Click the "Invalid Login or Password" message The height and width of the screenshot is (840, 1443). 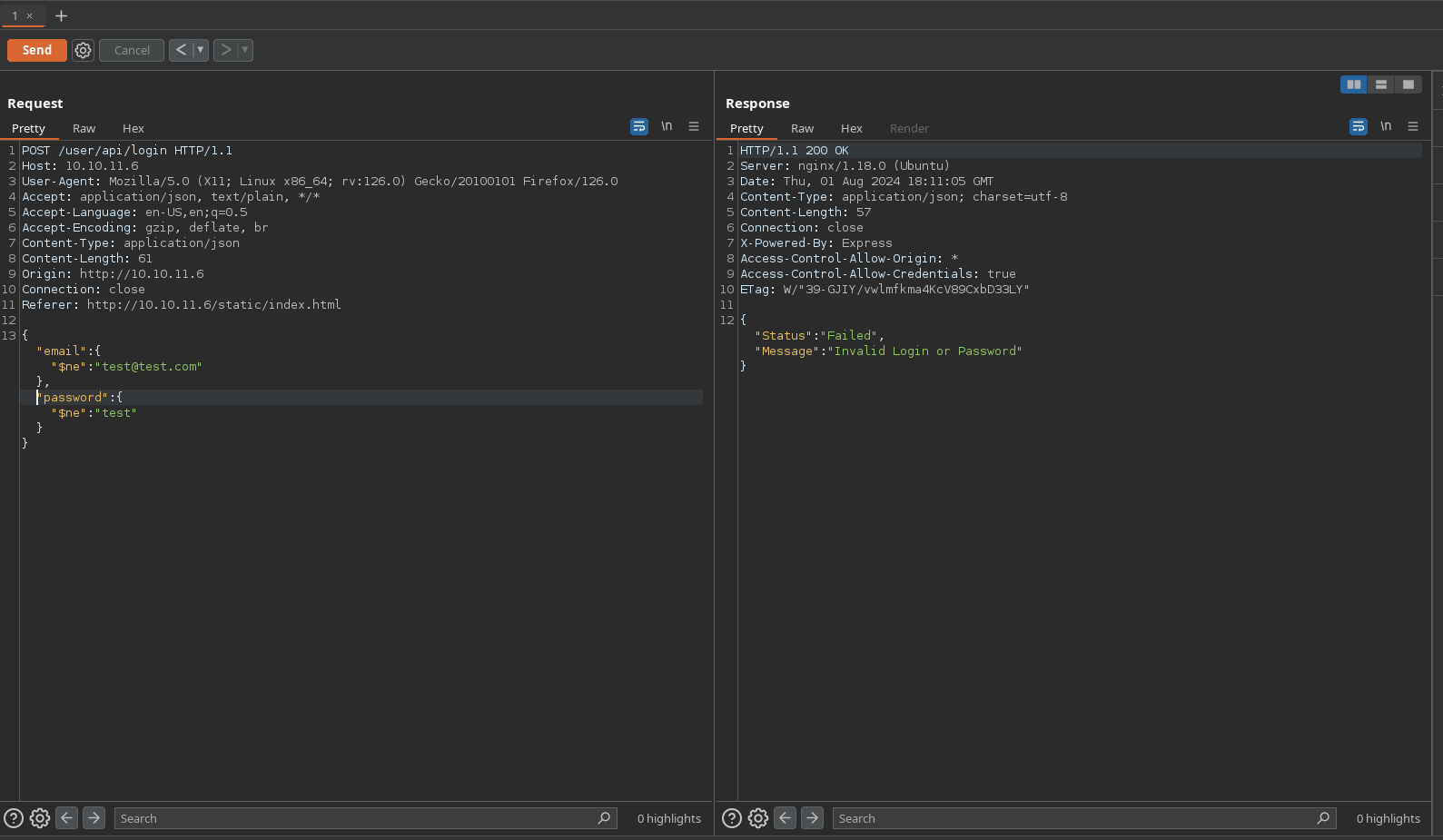pos(924,351)
